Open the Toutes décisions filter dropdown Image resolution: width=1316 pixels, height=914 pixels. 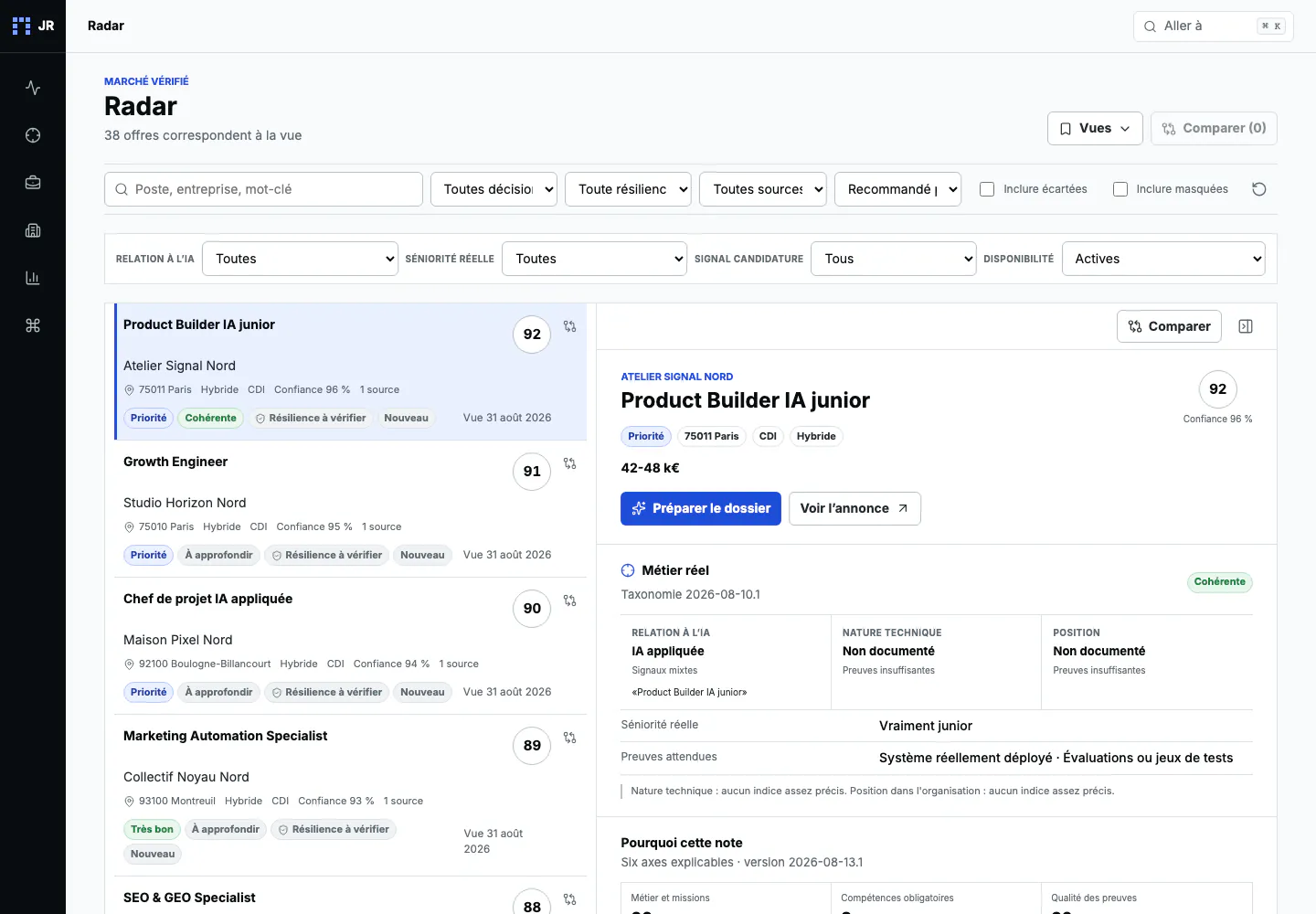pyautogui.click(x=493, y=189)
